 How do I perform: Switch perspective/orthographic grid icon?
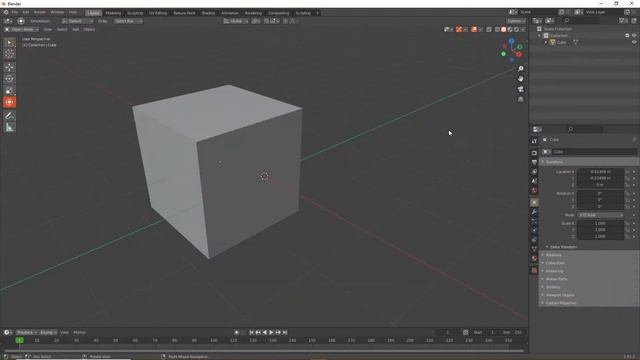520,99
